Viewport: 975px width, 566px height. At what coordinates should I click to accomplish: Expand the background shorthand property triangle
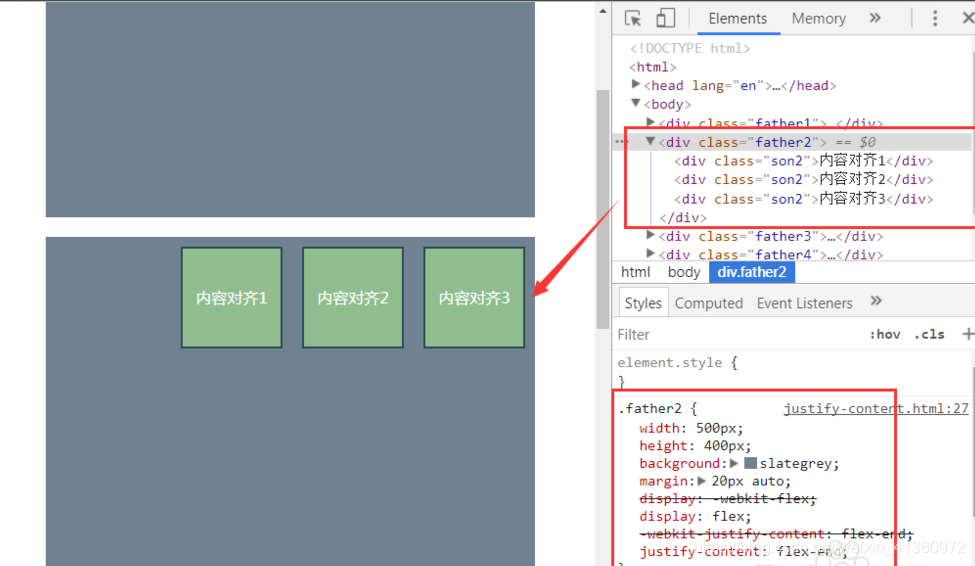pos(734,463)
